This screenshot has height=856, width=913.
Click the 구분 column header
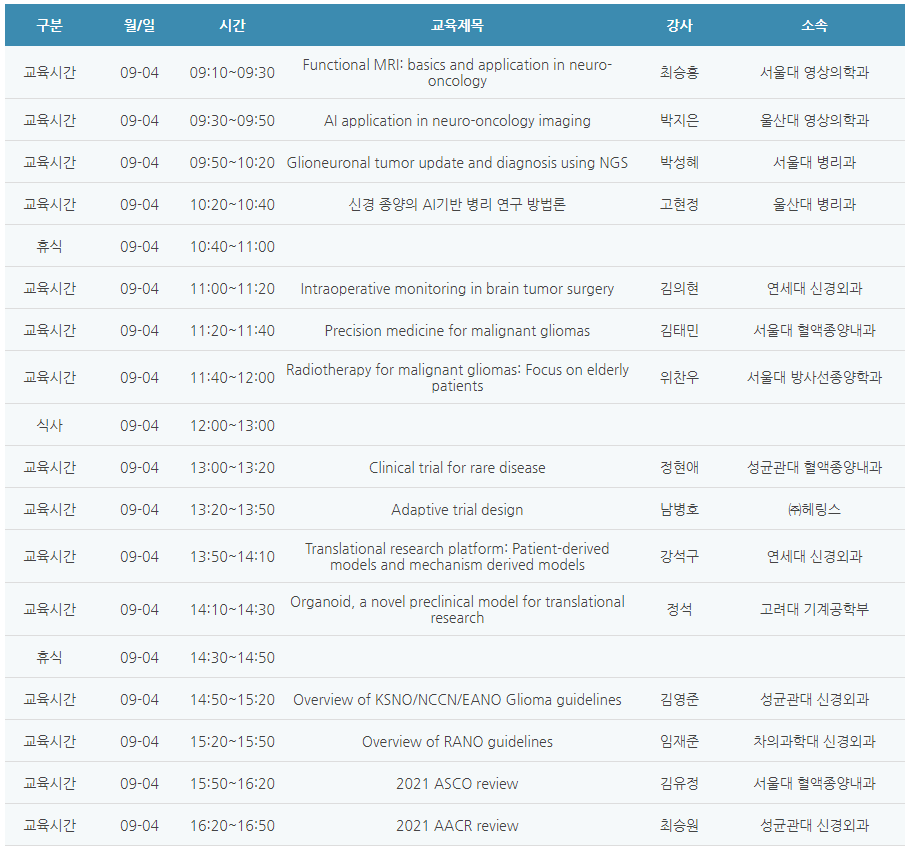49,25
